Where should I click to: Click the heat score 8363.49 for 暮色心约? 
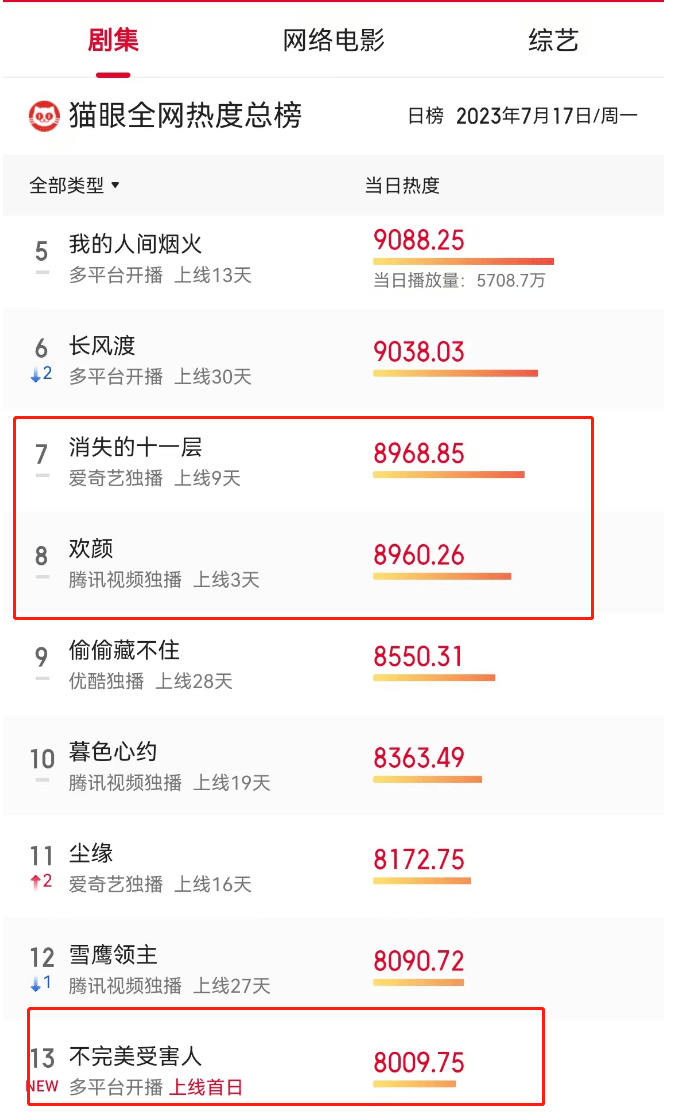pyautogui.click(x=419, y=758)
